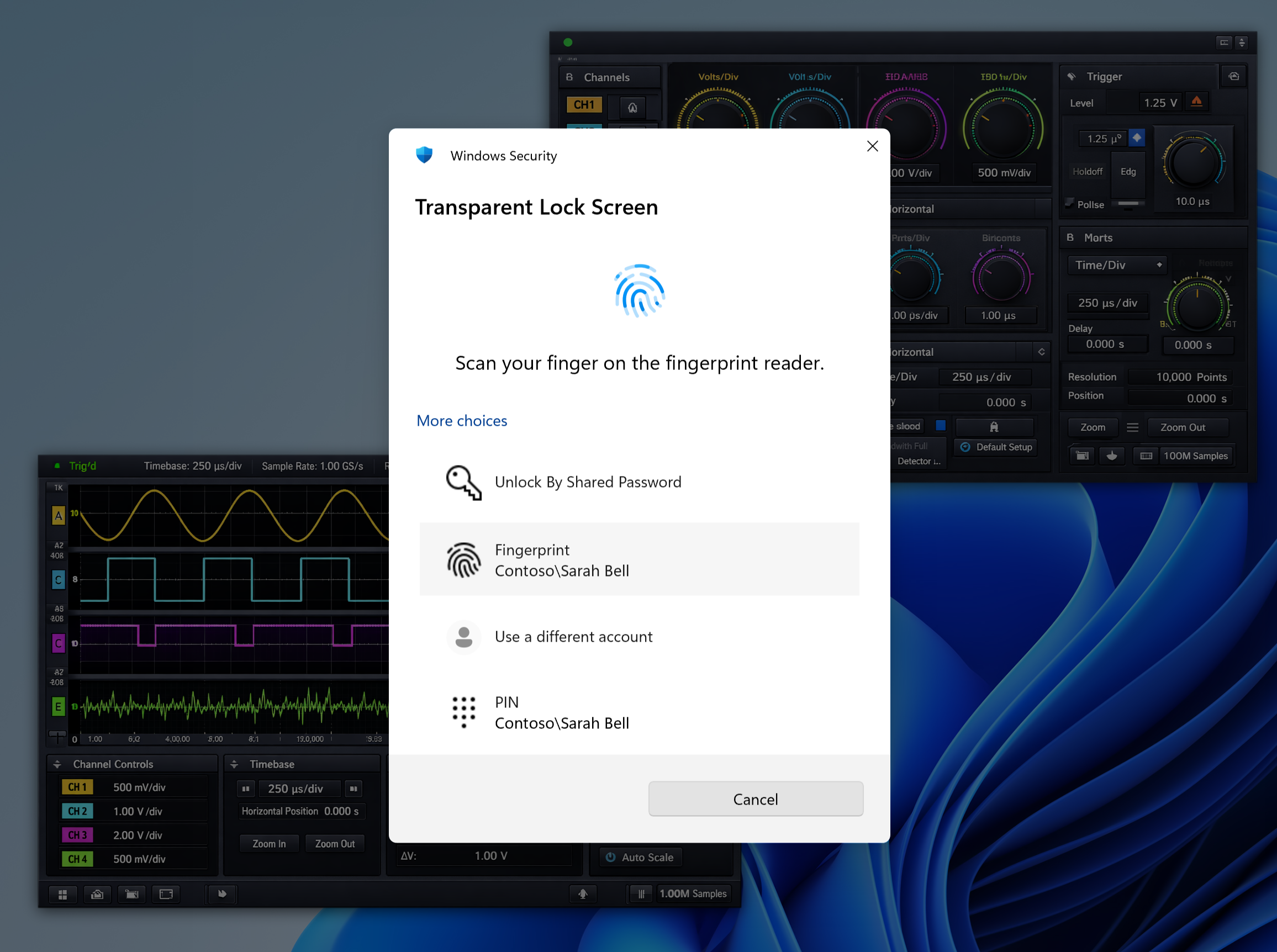Select the CH1 tab in Channels
This screenshot has height=952, width=1277.
click(584, 105)
